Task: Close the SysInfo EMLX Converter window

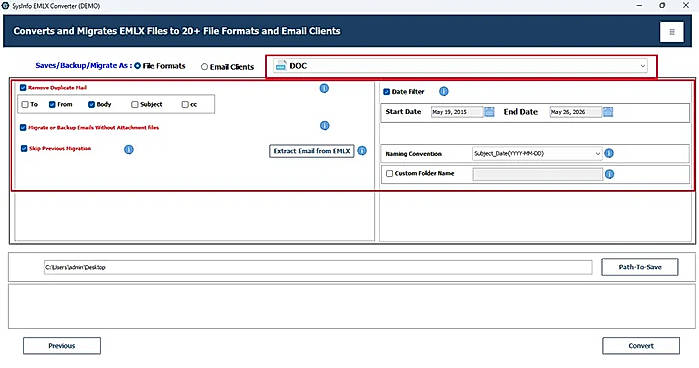Action: point(686,5)
